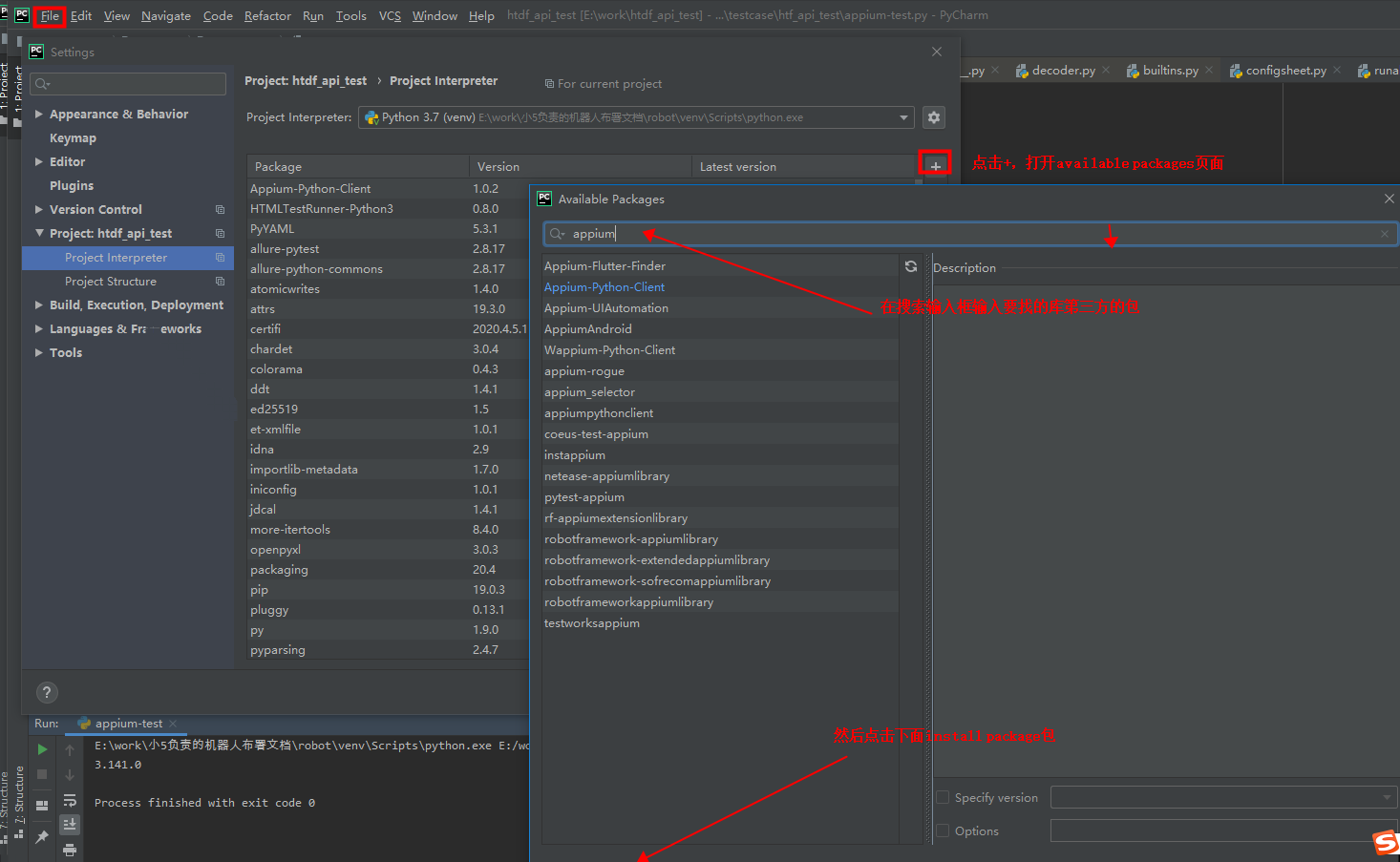This screenshot has width=1400, height=862.
Task: Toggle Soft-Wrap in the Run console
Action: [x=70, y=800]
